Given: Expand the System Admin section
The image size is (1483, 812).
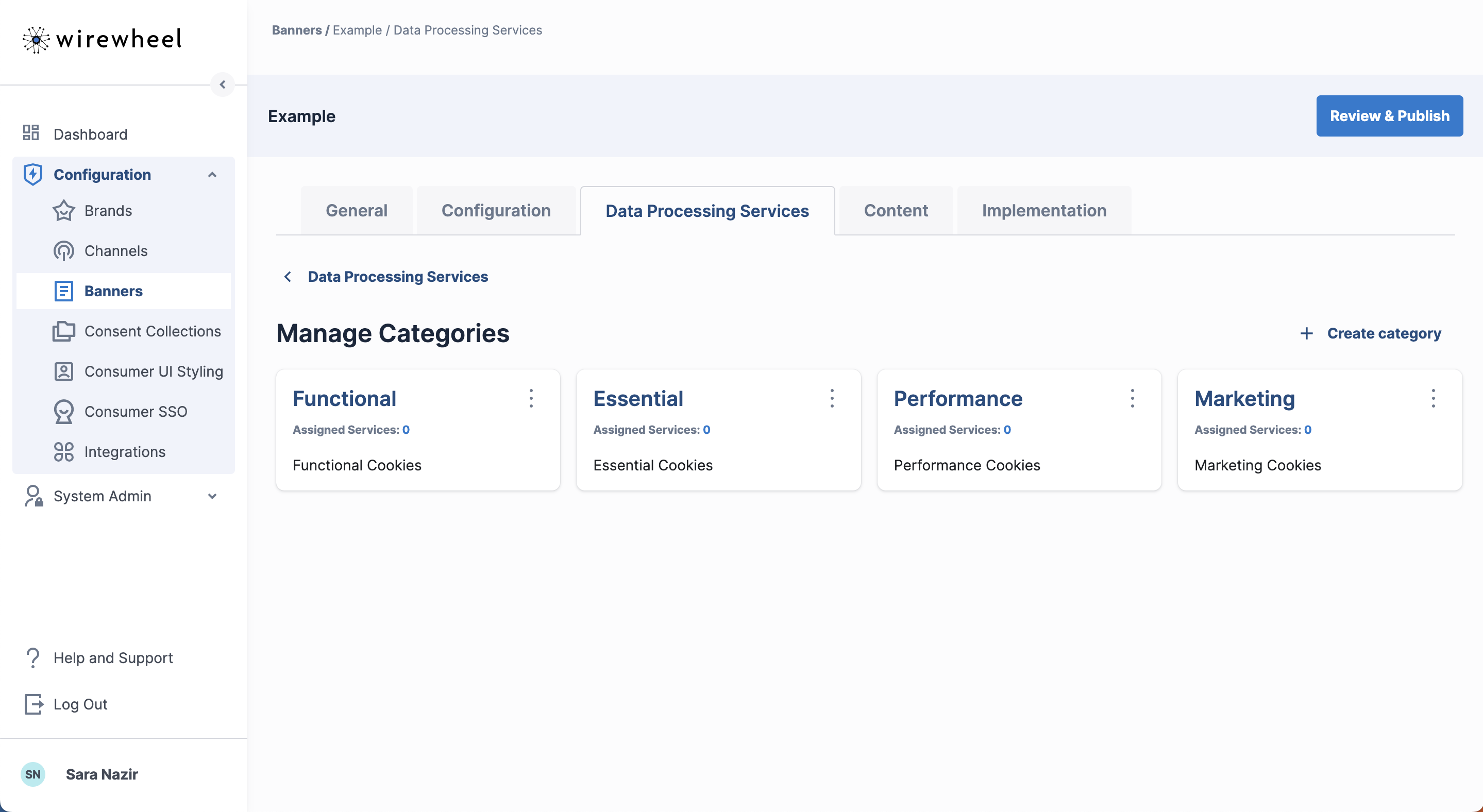Looking at the screenshot, I should point(212,496).
